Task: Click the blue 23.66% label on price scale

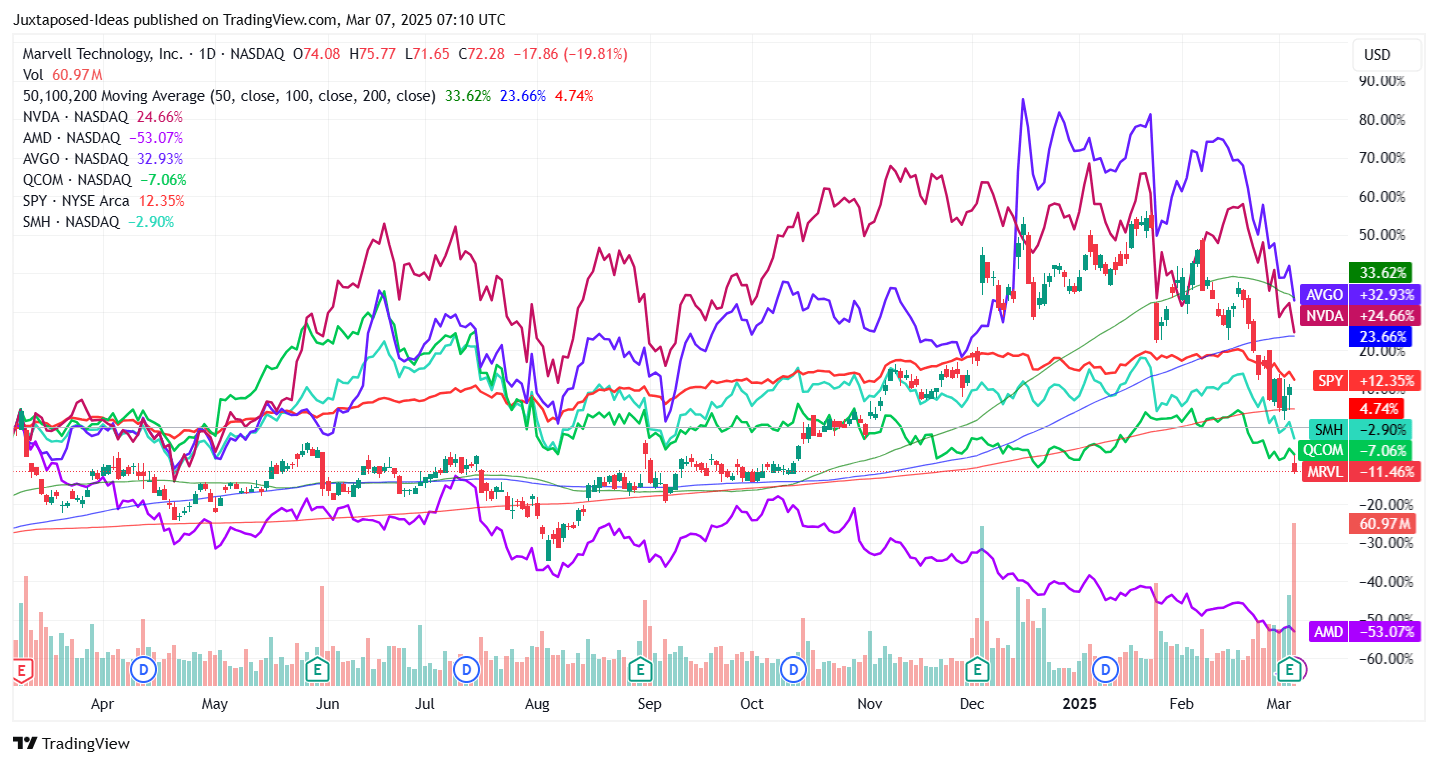Action: point(1379,337)
